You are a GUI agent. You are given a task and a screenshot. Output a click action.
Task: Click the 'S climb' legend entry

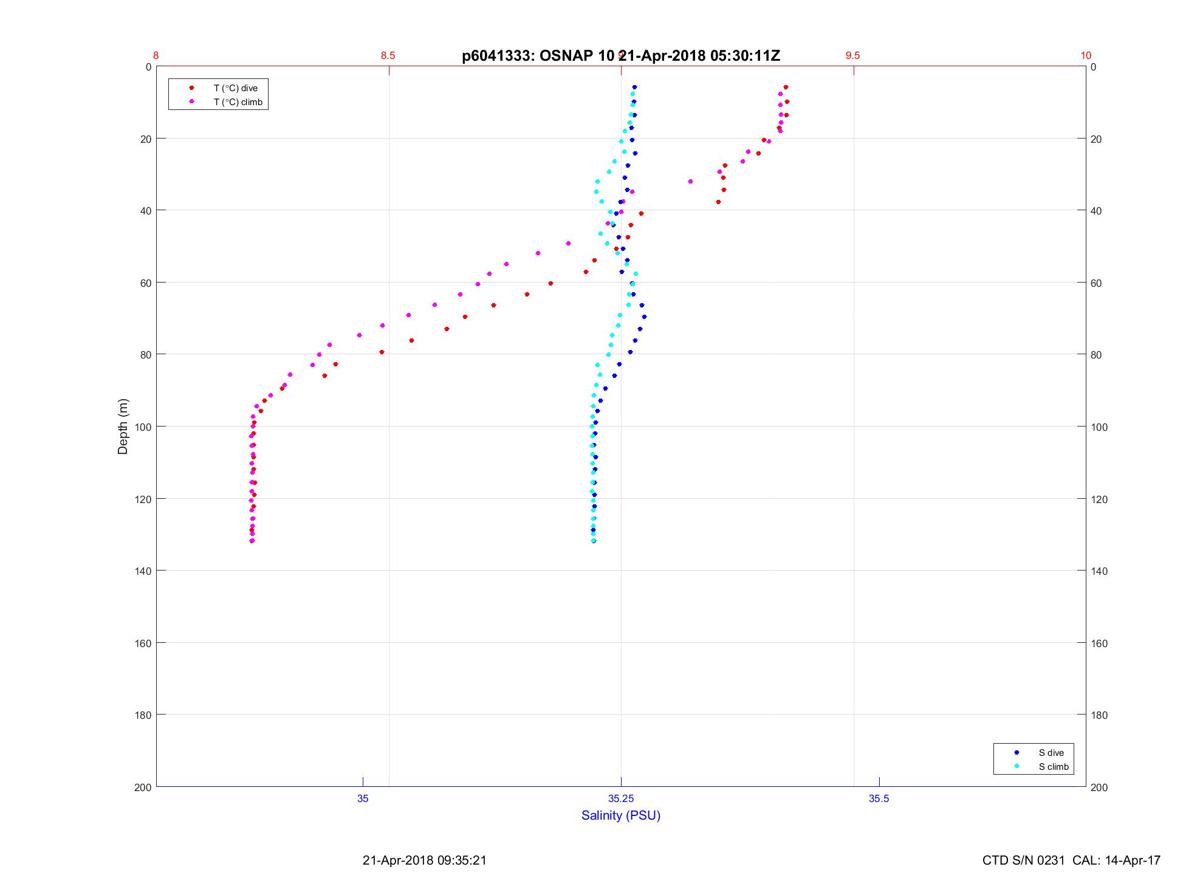coord(1054,766)
